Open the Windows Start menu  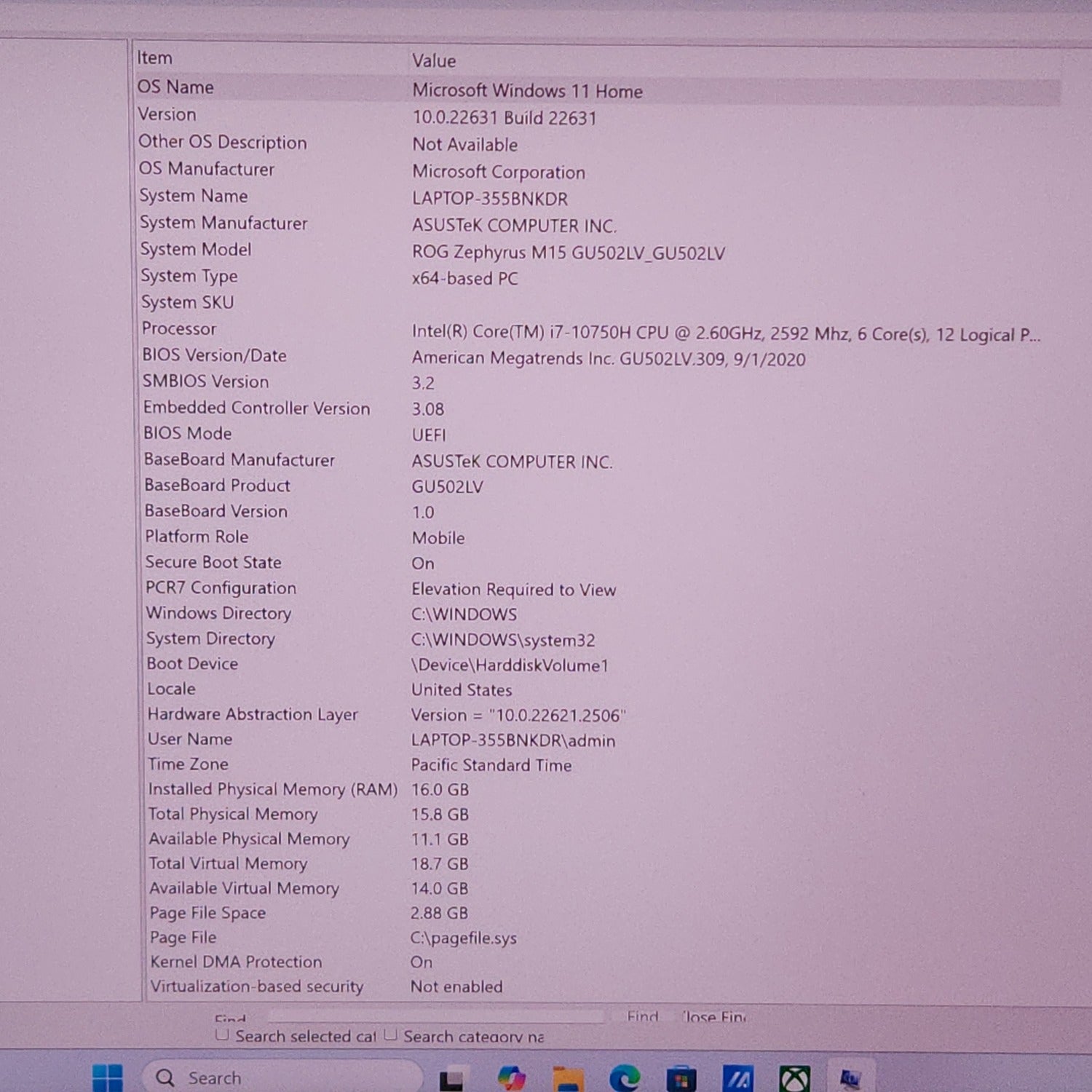(108, 1077)
